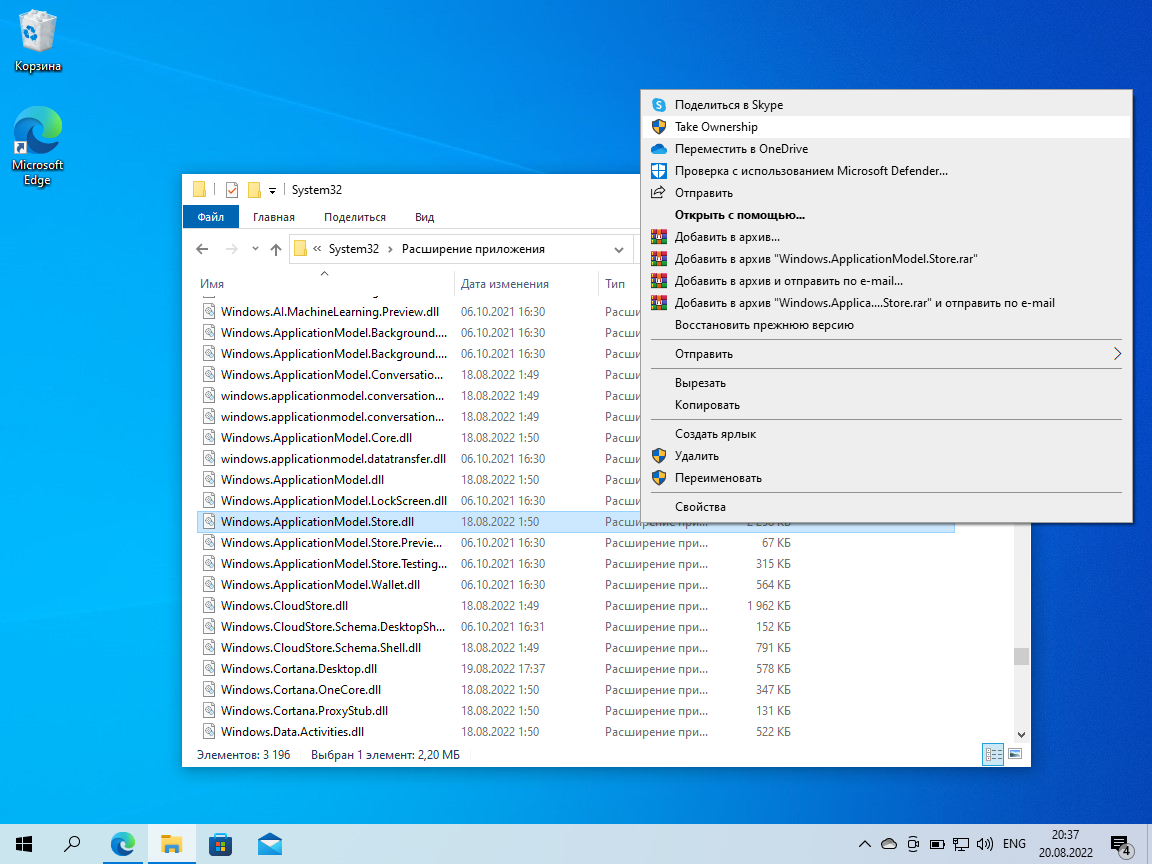Open Mail app from taskbar
The height and width of the screenshot is (864, 1152).
point(270,844)
